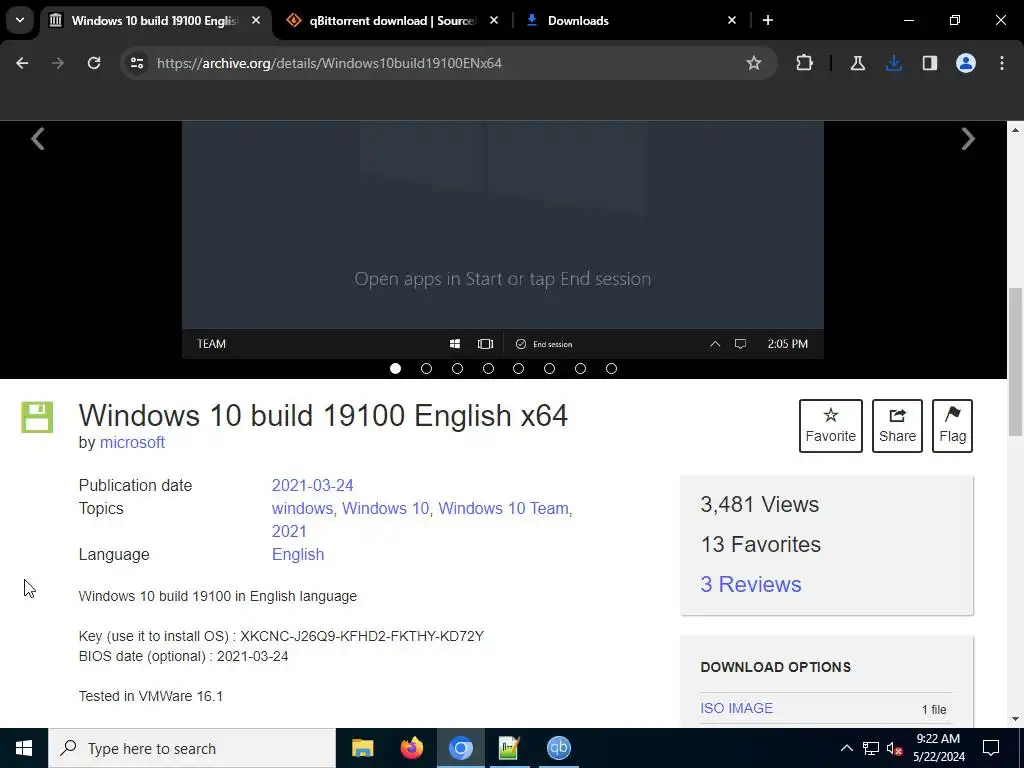
Task: Open the Windows 10 topic link
Action: coord(385,509)
